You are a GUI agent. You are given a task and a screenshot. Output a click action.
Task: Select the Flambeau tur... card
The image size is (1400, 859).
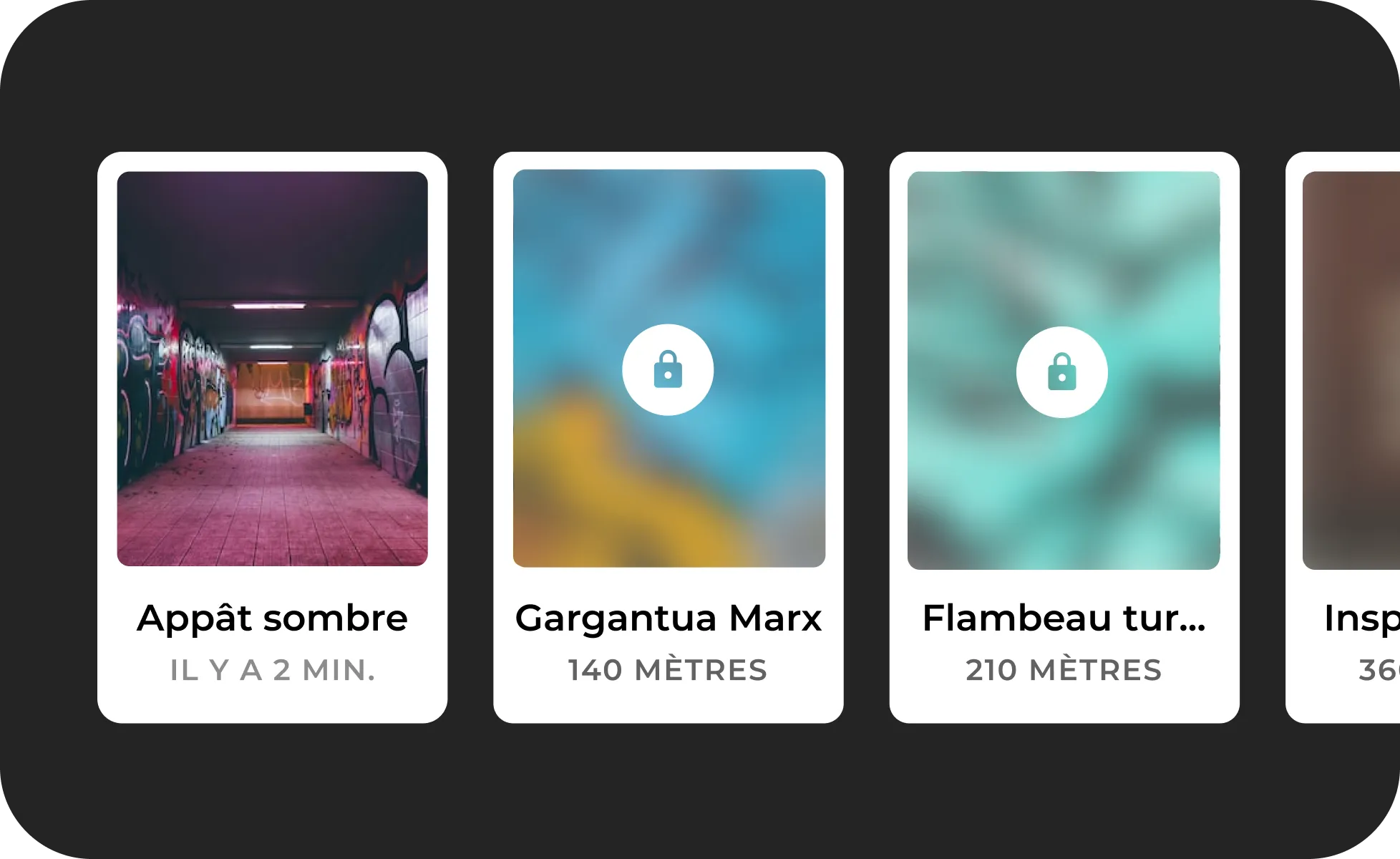pyautogui.click(x=1064, y=437)
